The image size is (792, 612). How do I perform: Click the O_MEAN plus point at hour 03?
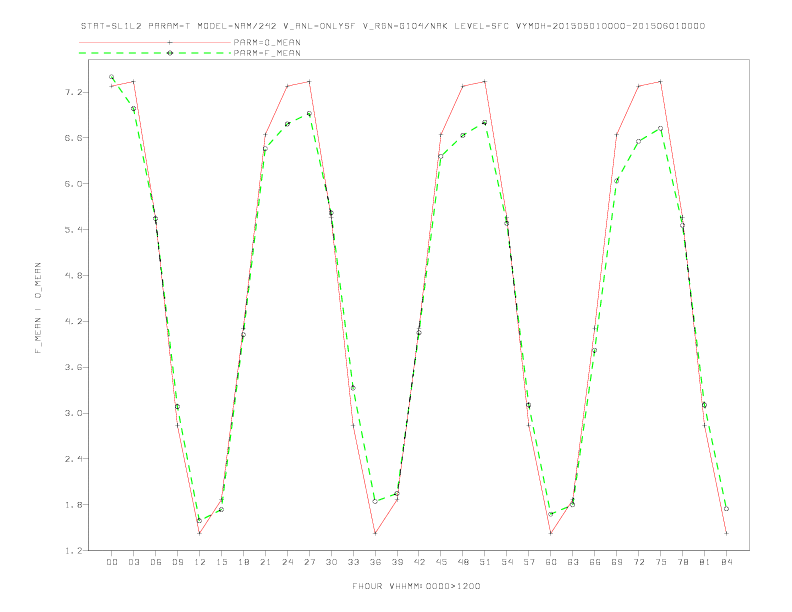point(133,81)
